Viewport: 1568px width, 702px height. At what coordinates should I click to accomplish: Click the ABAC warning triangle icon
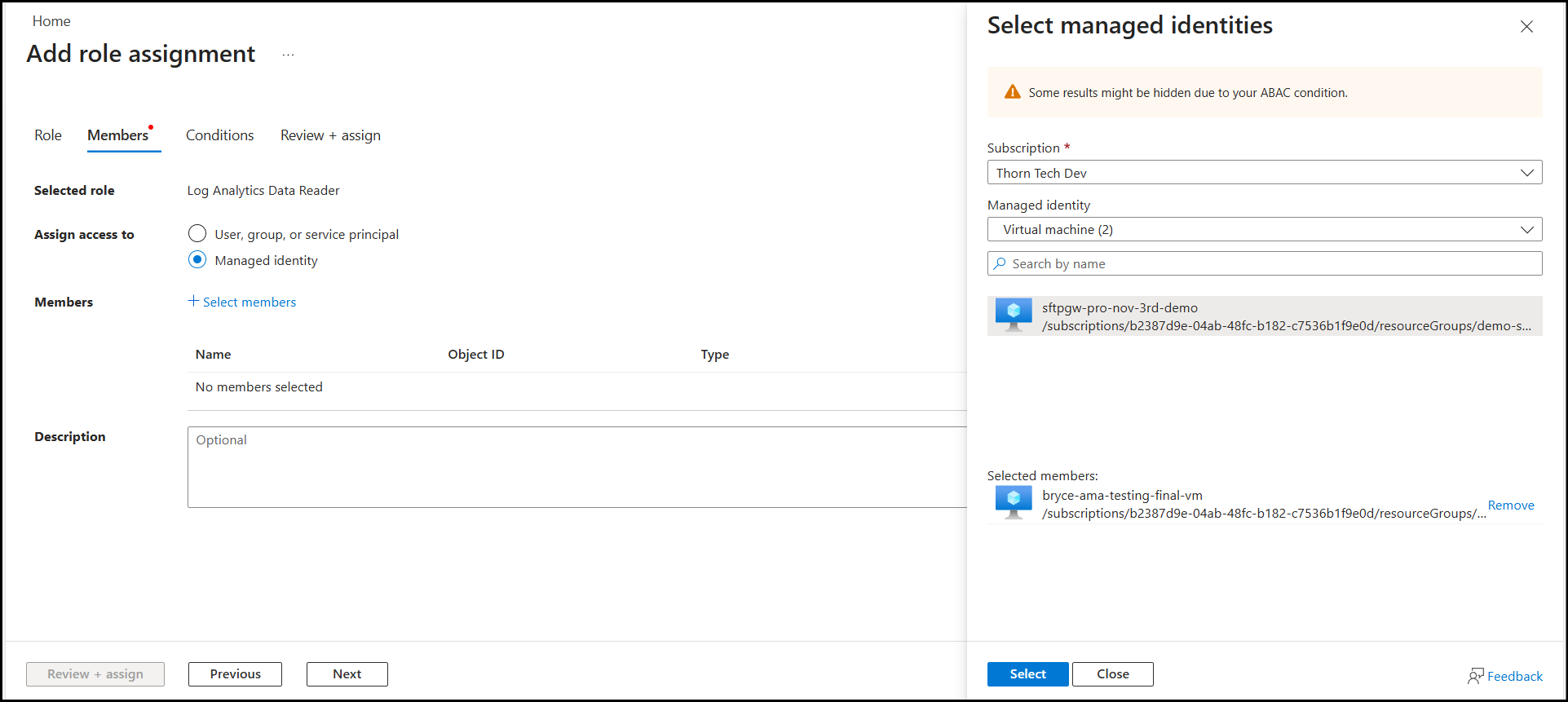click(x=1012, y=92)
